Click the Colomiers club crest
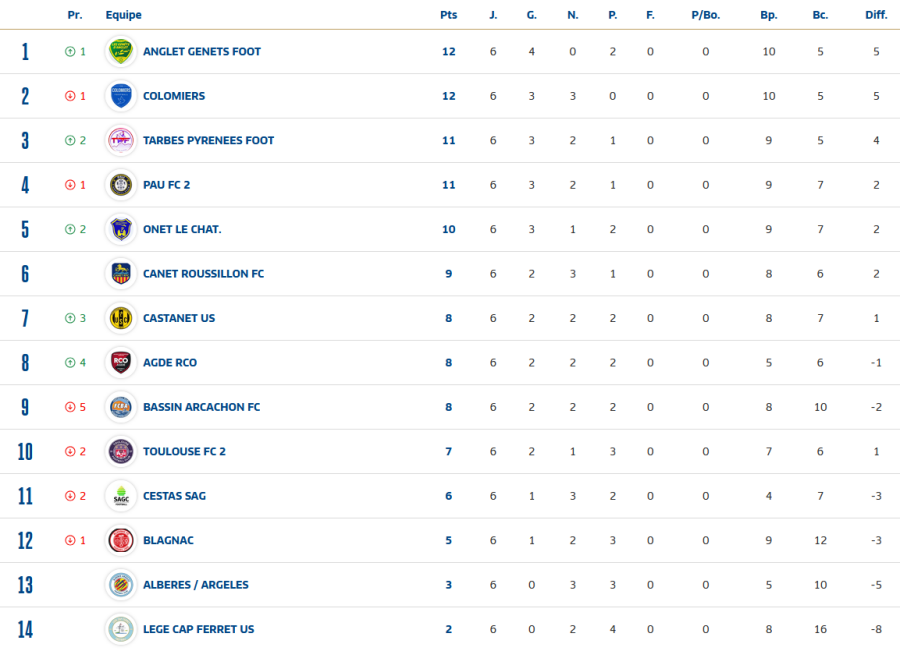Screen dimensions: 900x651 tap(121, 96)
